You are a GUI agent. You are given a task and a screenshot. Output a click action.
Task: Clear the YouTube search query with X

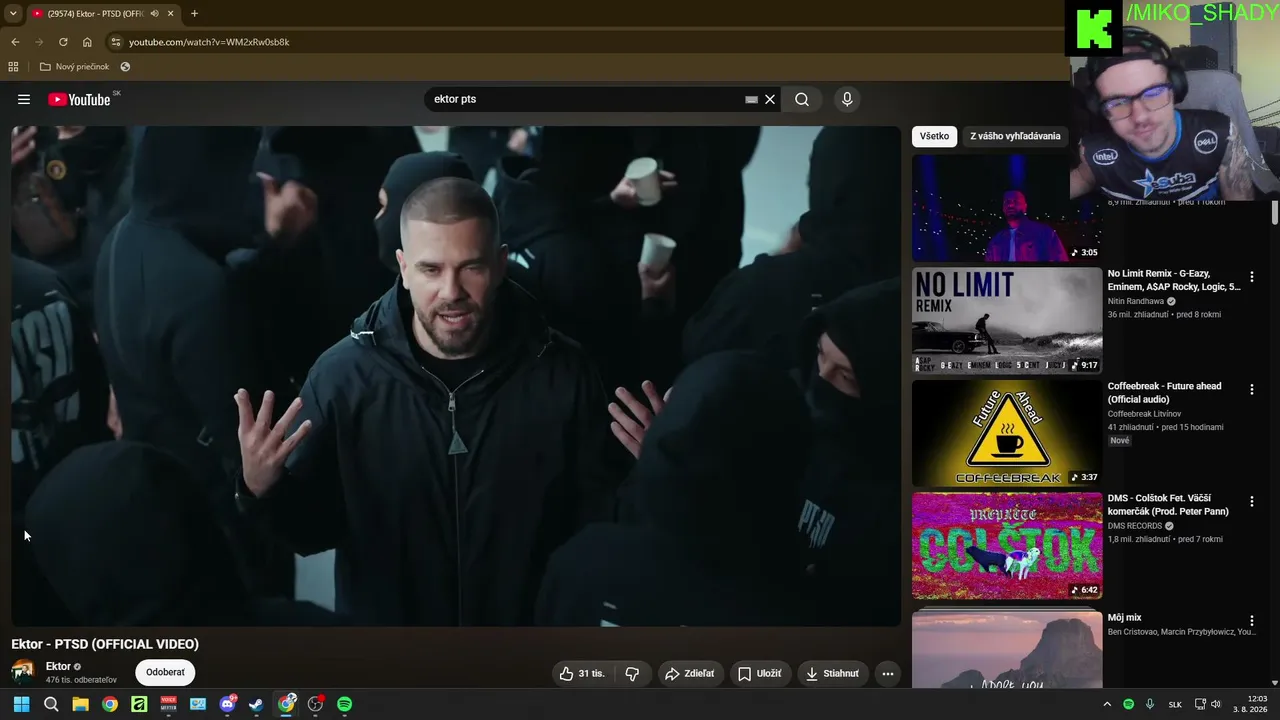tap(770, 99)
